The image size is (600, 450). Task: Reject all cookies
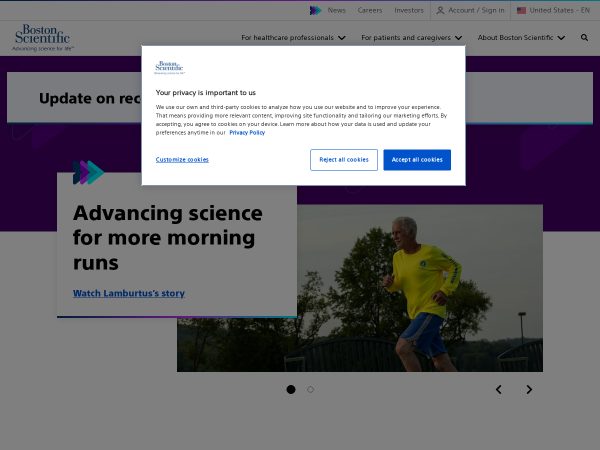(344, 160)
